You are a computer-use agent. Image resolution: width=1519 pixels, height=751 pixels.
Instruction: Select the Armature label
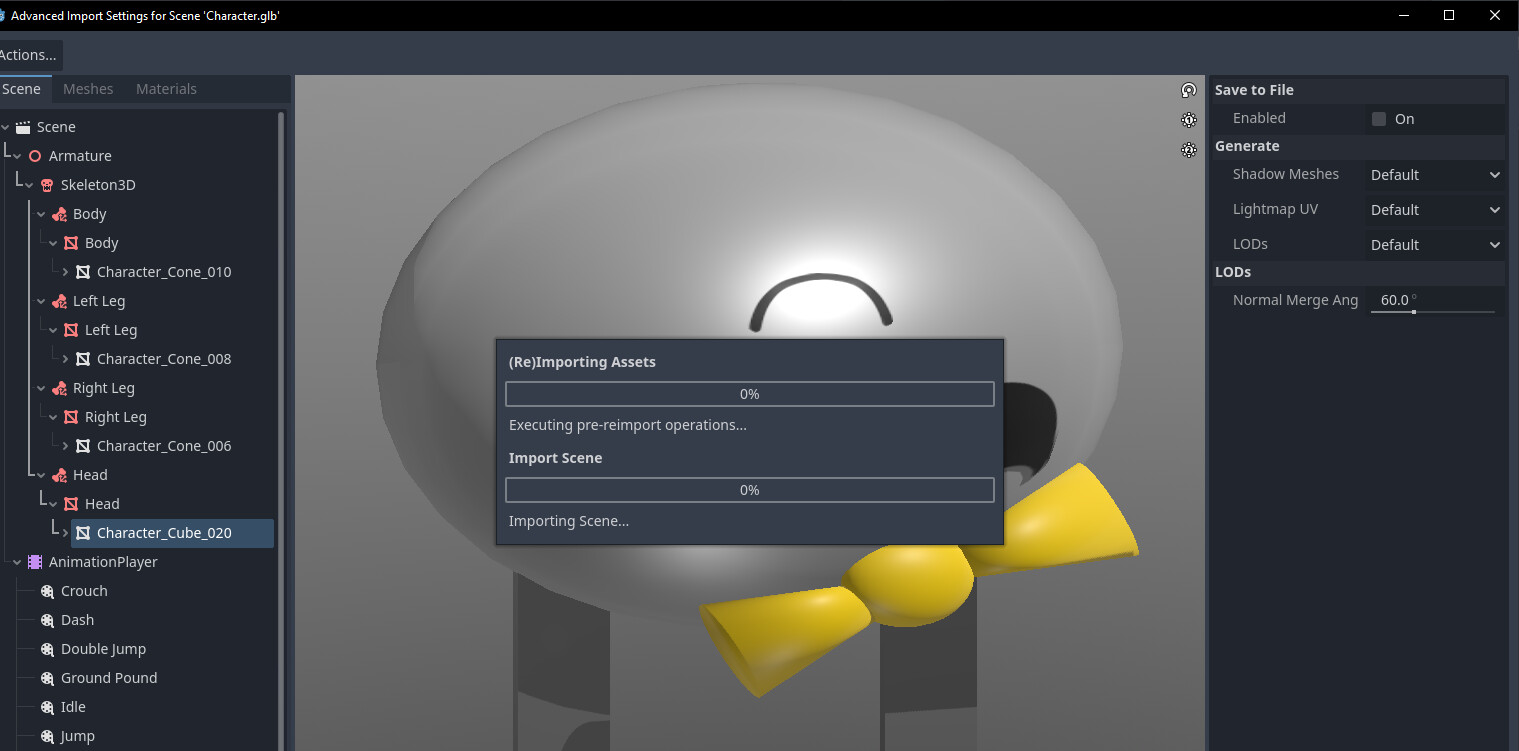80,156
